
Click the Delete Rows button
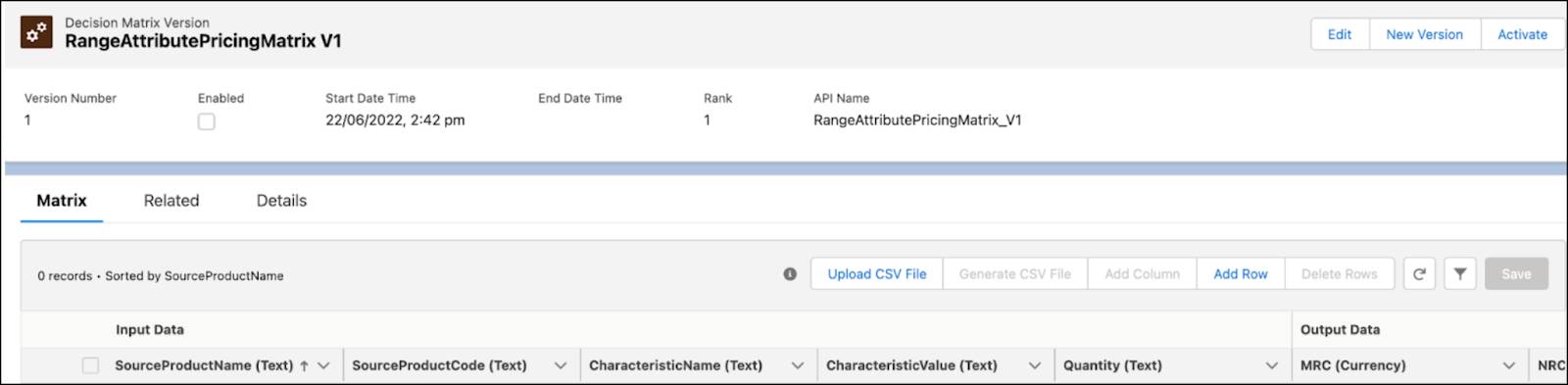(1340, 274)
